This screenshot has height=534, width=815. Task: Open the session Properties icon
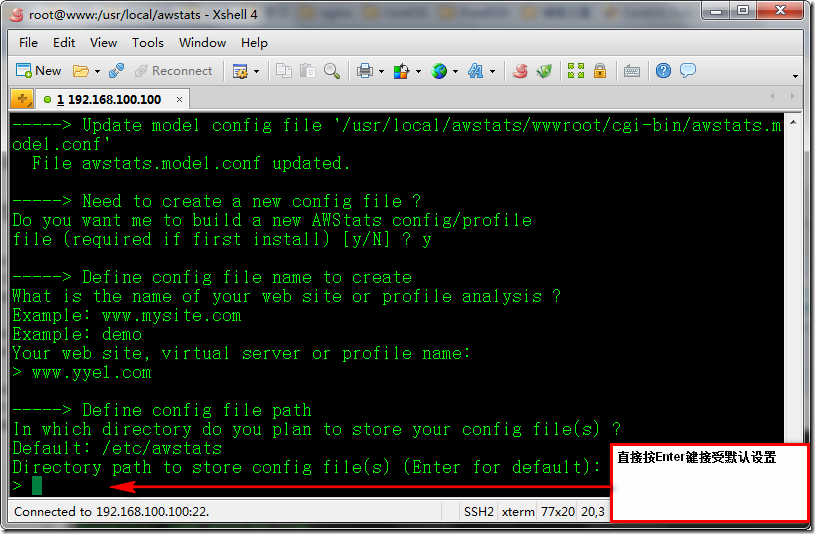pyautogui.click(x=240, y=71)
